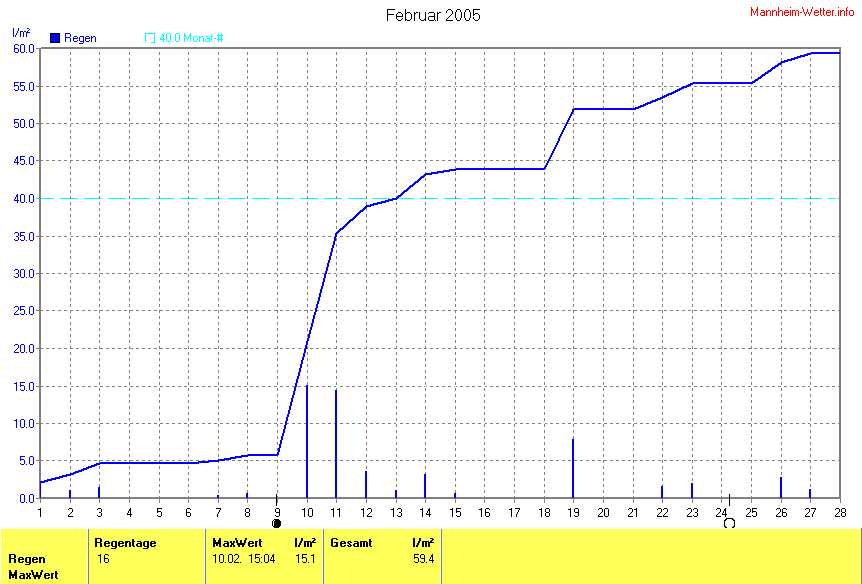This screenshot has width=862, height=584.
Task: Click the new moon symbol below day 9
Action: tap(277, 523)
